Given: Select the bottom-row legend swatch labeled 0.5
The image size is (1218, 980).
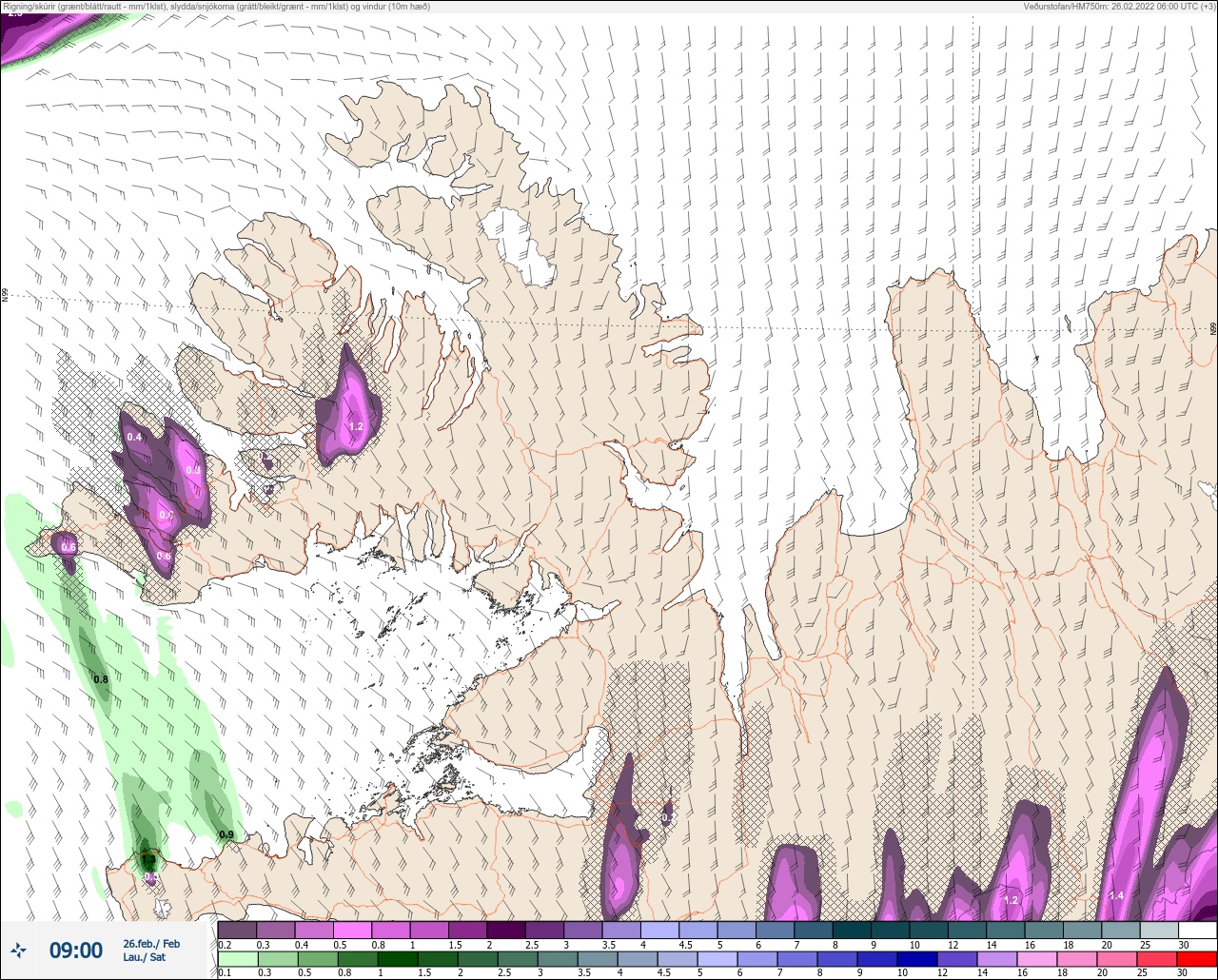Looking at the screenshot, I should pyautogui.click(x=317, y=958).
